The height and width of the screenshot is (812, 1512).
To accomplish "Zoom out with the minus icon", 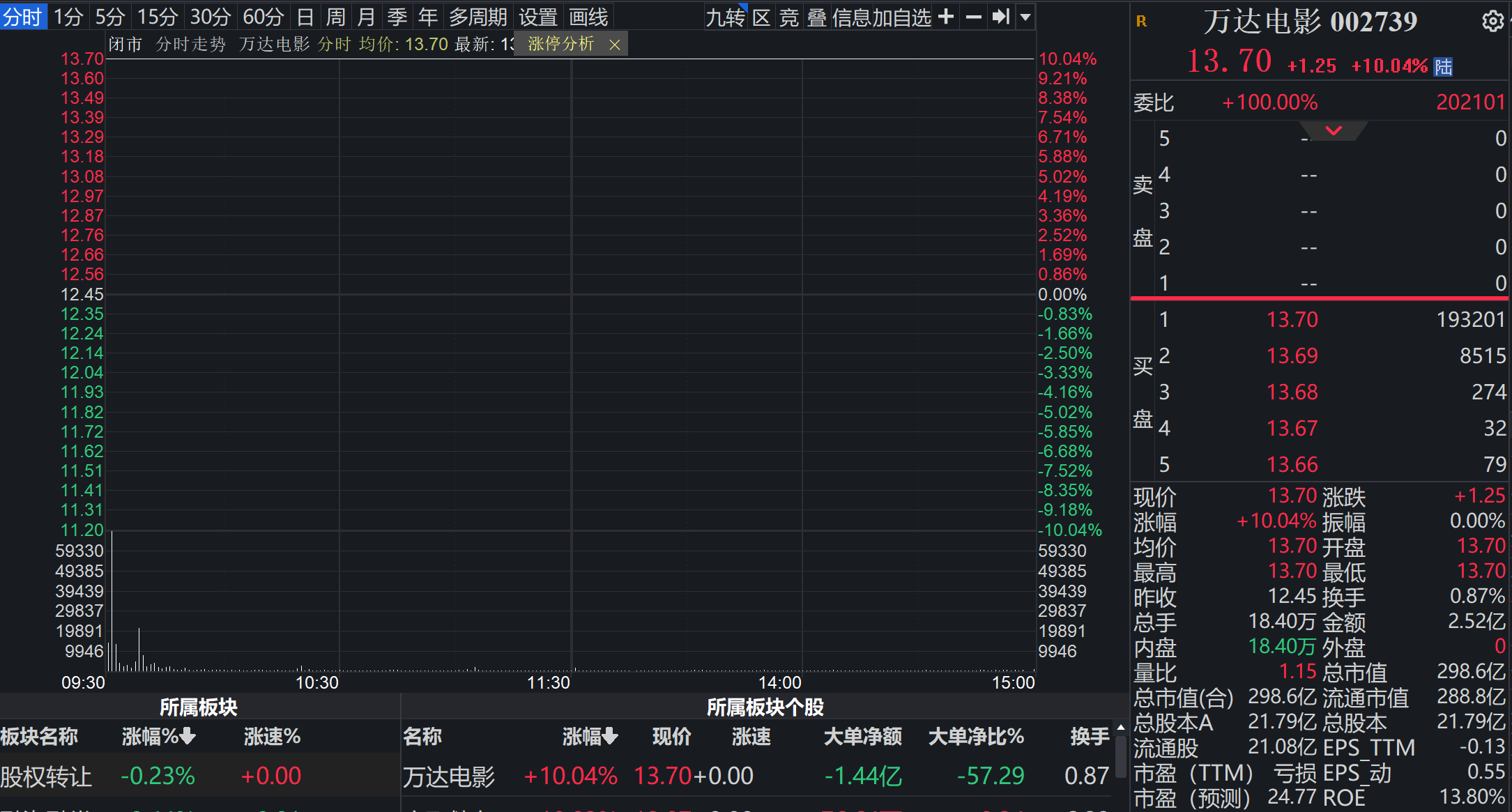I will tap(974, 17).
